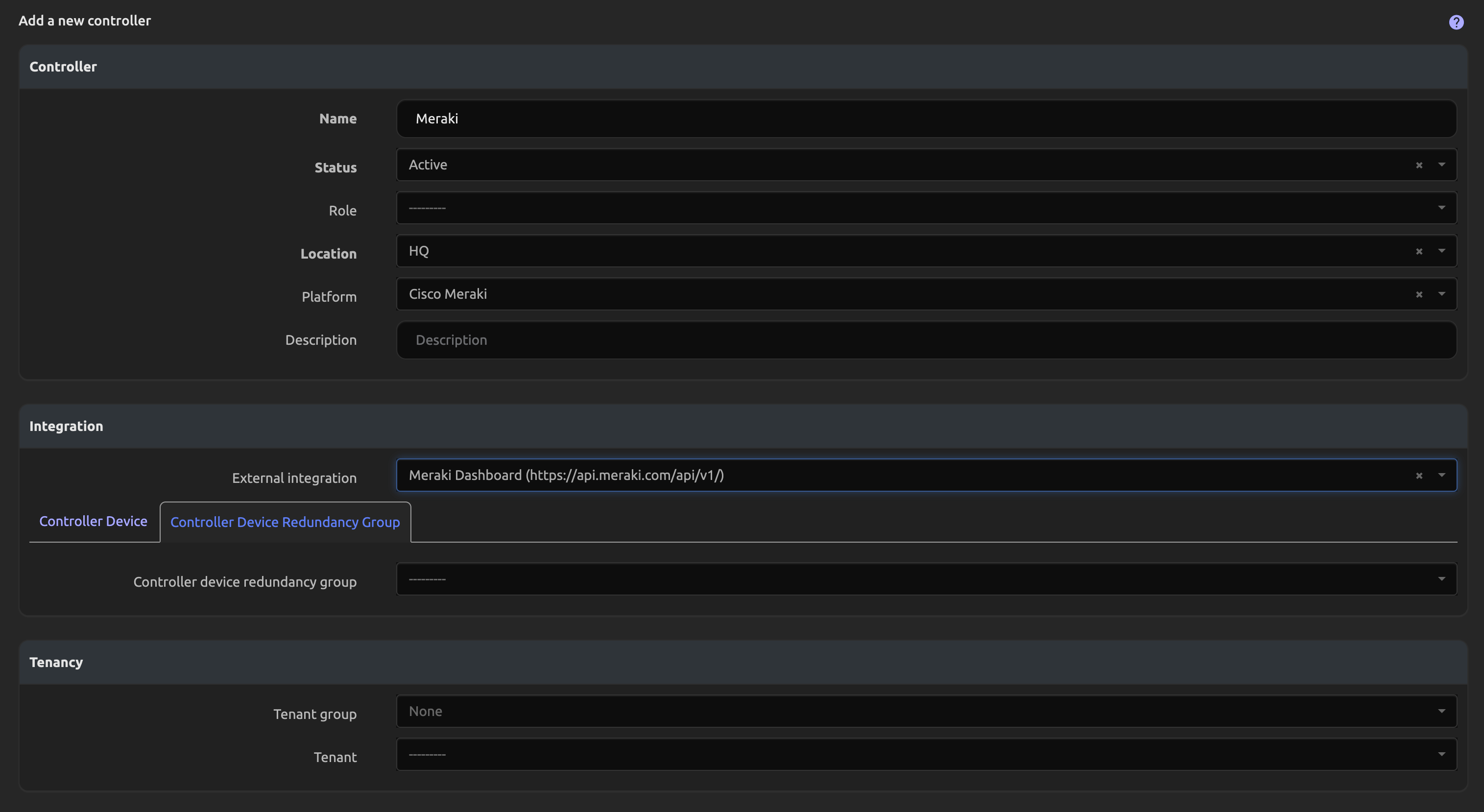Select Controller Device Redundancy Group tab
The image size is (1484, 812).
(x=285, y=523)
